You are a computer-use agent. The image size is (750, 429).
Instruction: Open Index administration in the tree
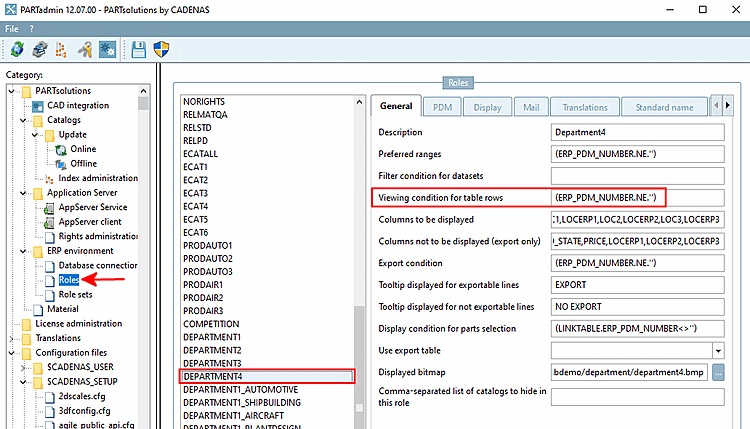click(x=98, y=178)
